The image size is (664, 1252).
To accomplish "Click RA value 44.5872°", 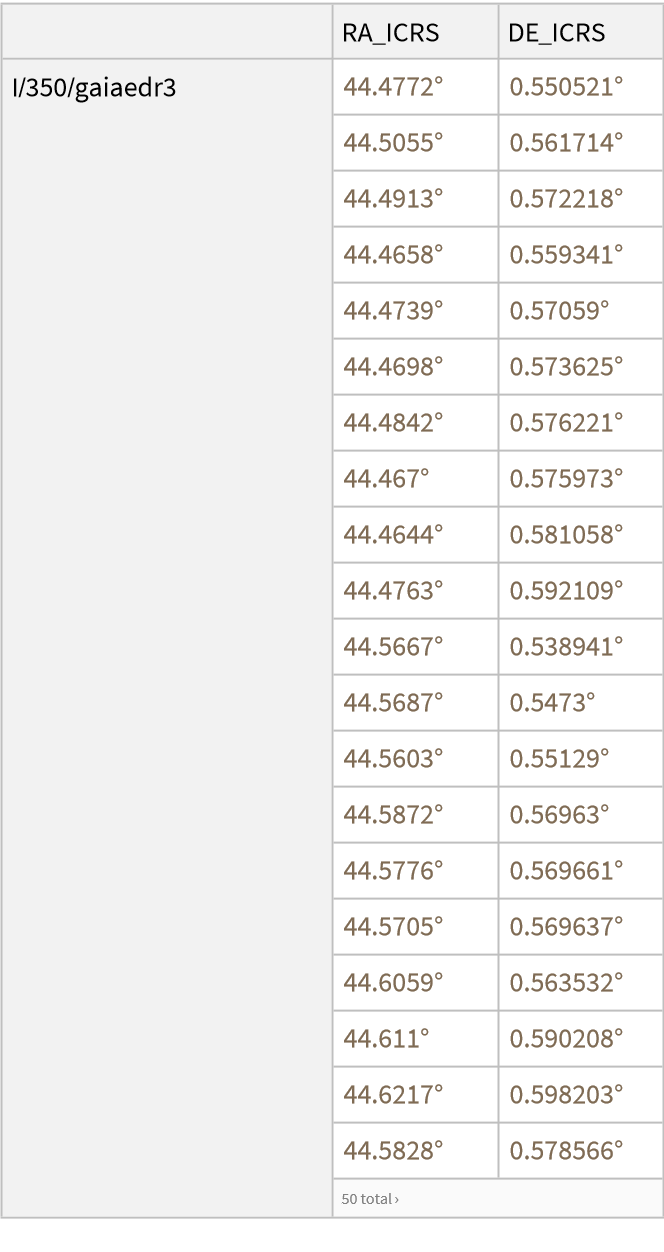I will [x=393, y=815].
